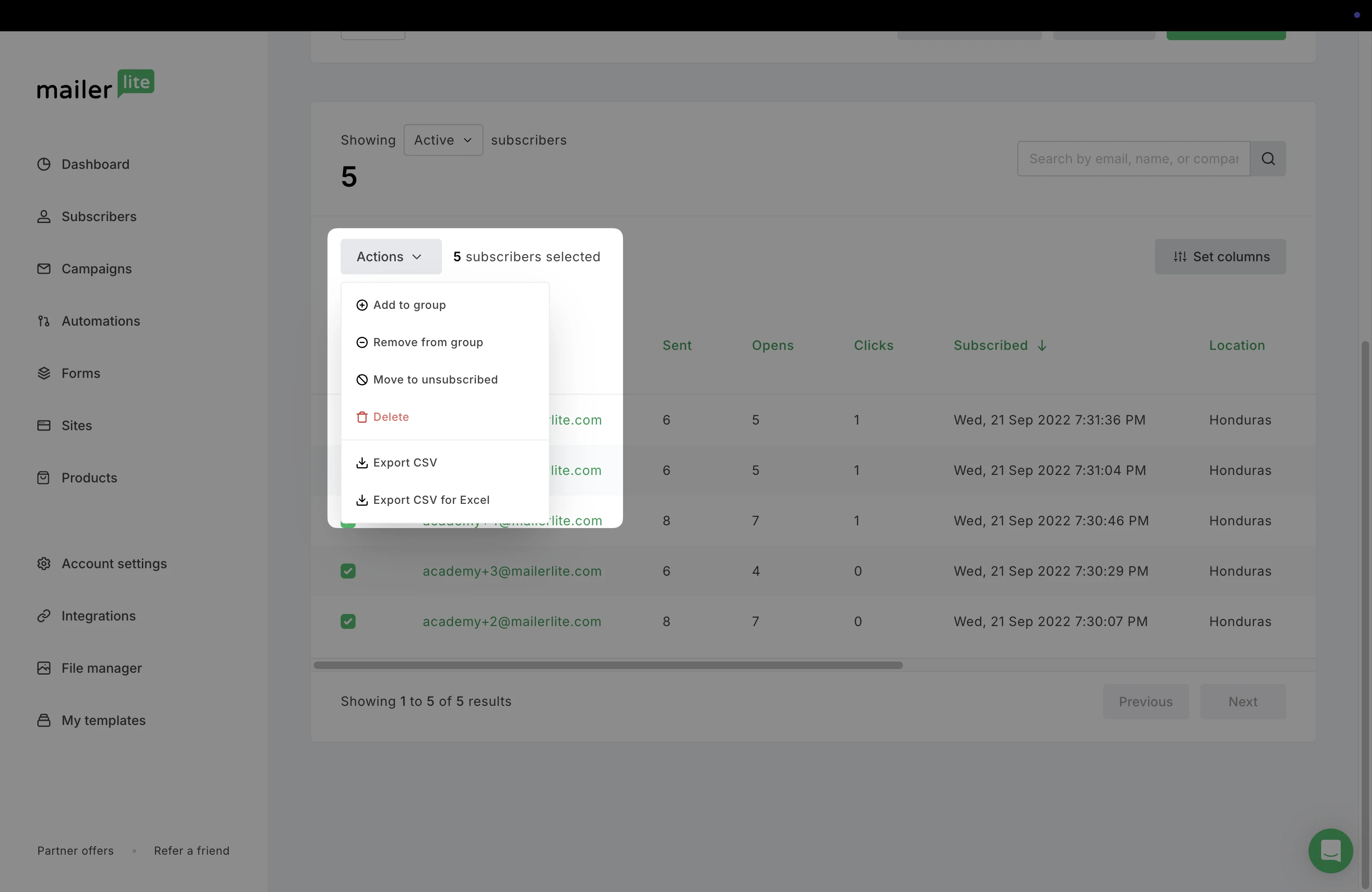This screenshot has height=892, width=1372.
Task: Click the Dashboard clock icon in sidebar
Action: pyautogui.click(x=44, y=164)
